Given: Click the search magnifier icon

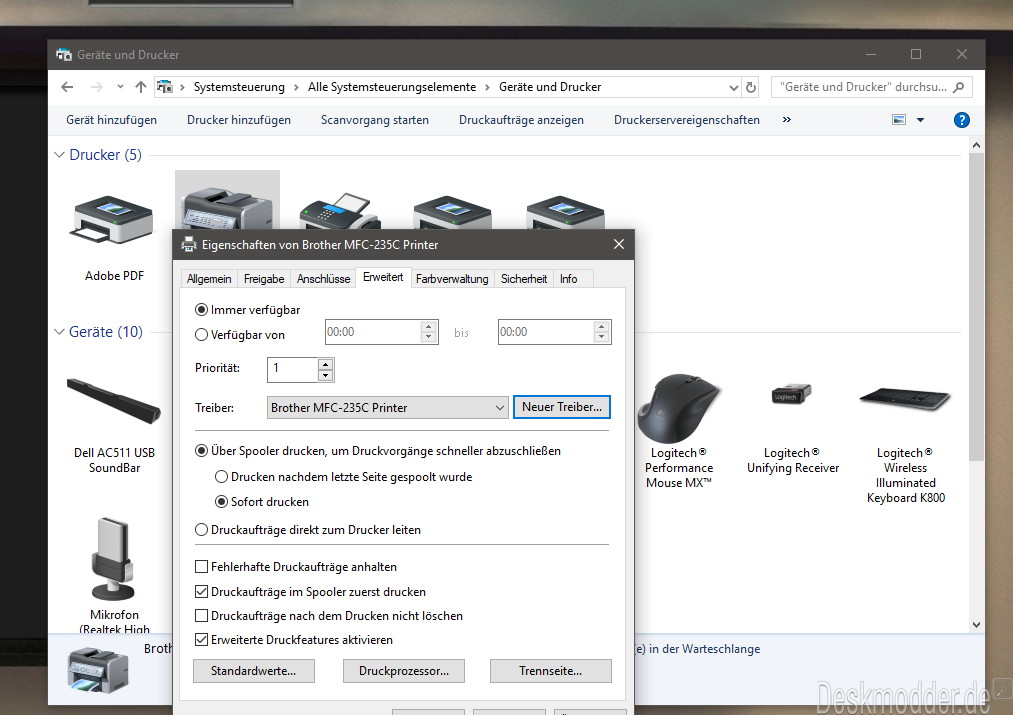Looking at the screenshot, I should click(959, 87).
